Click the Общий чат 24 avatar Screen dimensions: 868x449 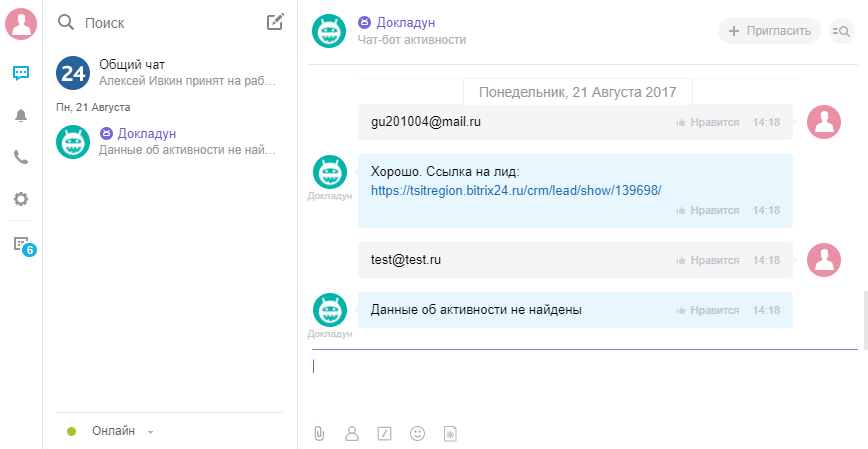(73, 73)
